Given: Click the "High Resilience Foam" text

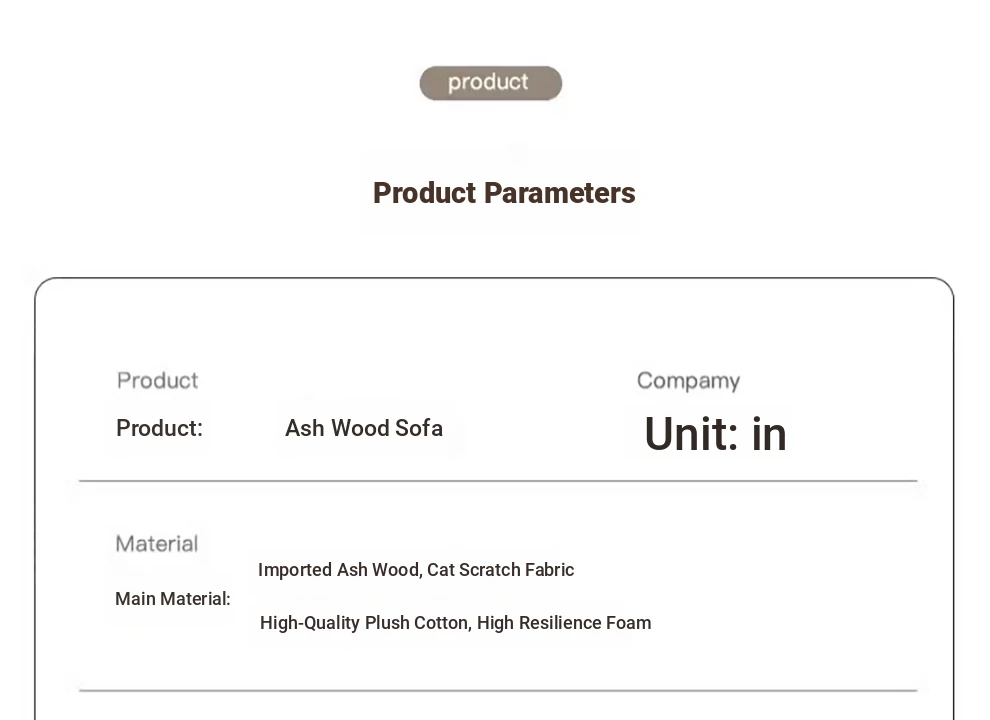Looking at the screenshot, I should tap(564, 623).
